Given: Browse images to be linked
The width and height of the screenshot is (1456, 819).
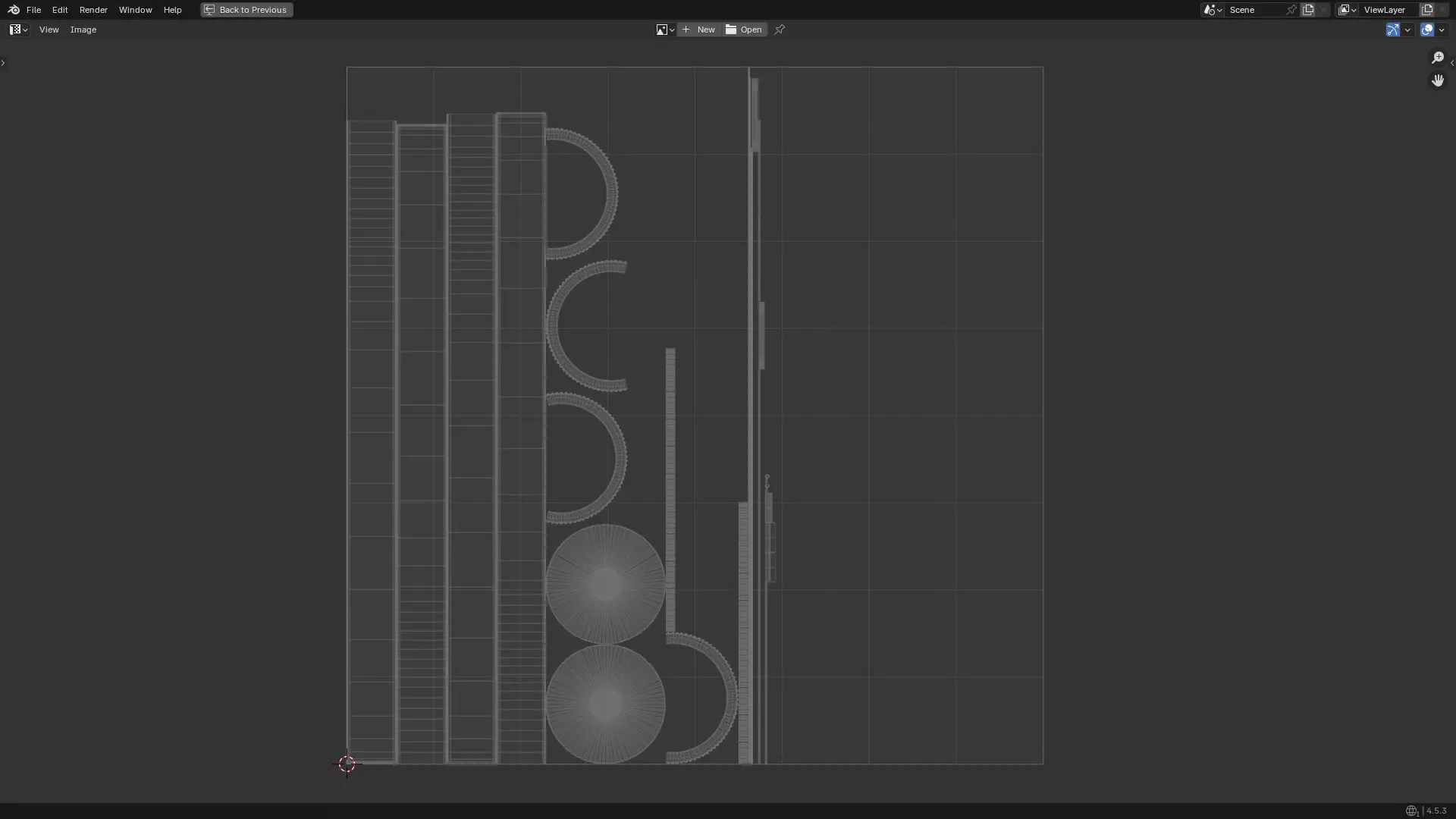Looking at the screenshot, I should (x=665, y=30).
